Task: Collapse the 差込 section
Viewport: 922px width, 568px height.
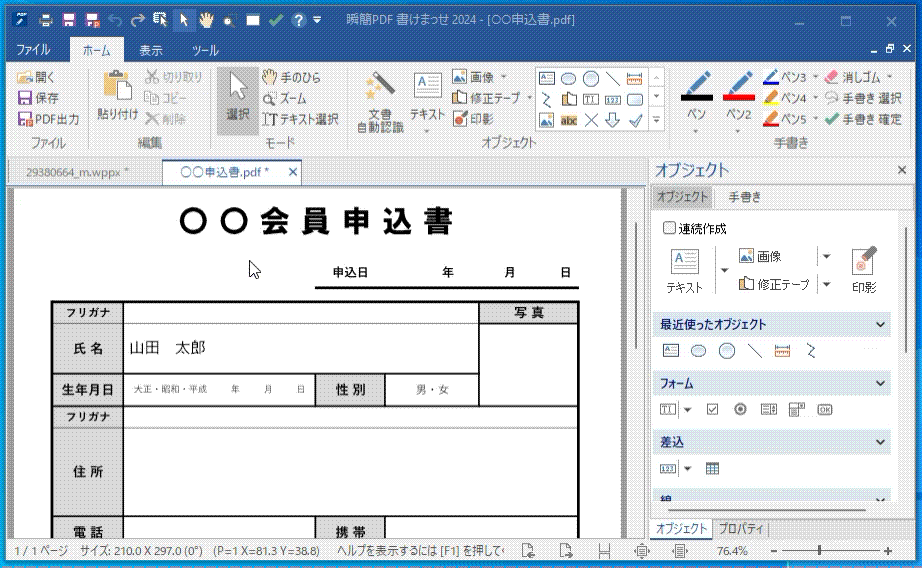Action: coord(880,442)
